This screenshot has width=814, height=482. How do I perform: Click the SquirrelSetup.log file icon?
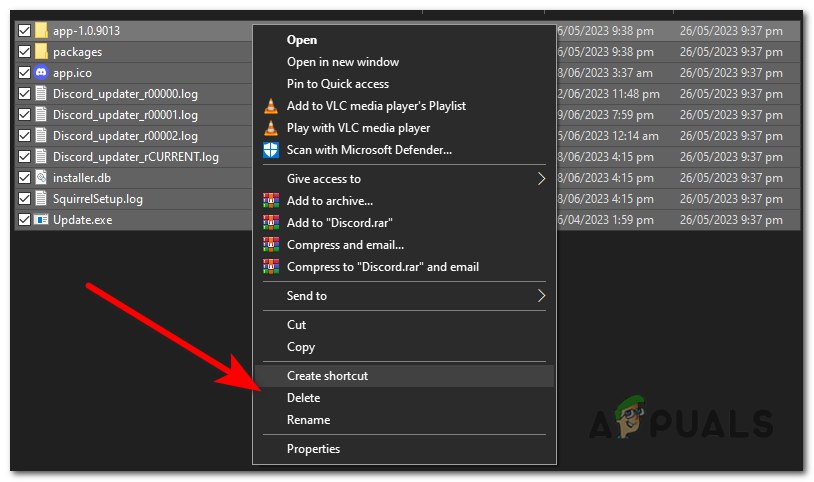[x=41, y=198]
